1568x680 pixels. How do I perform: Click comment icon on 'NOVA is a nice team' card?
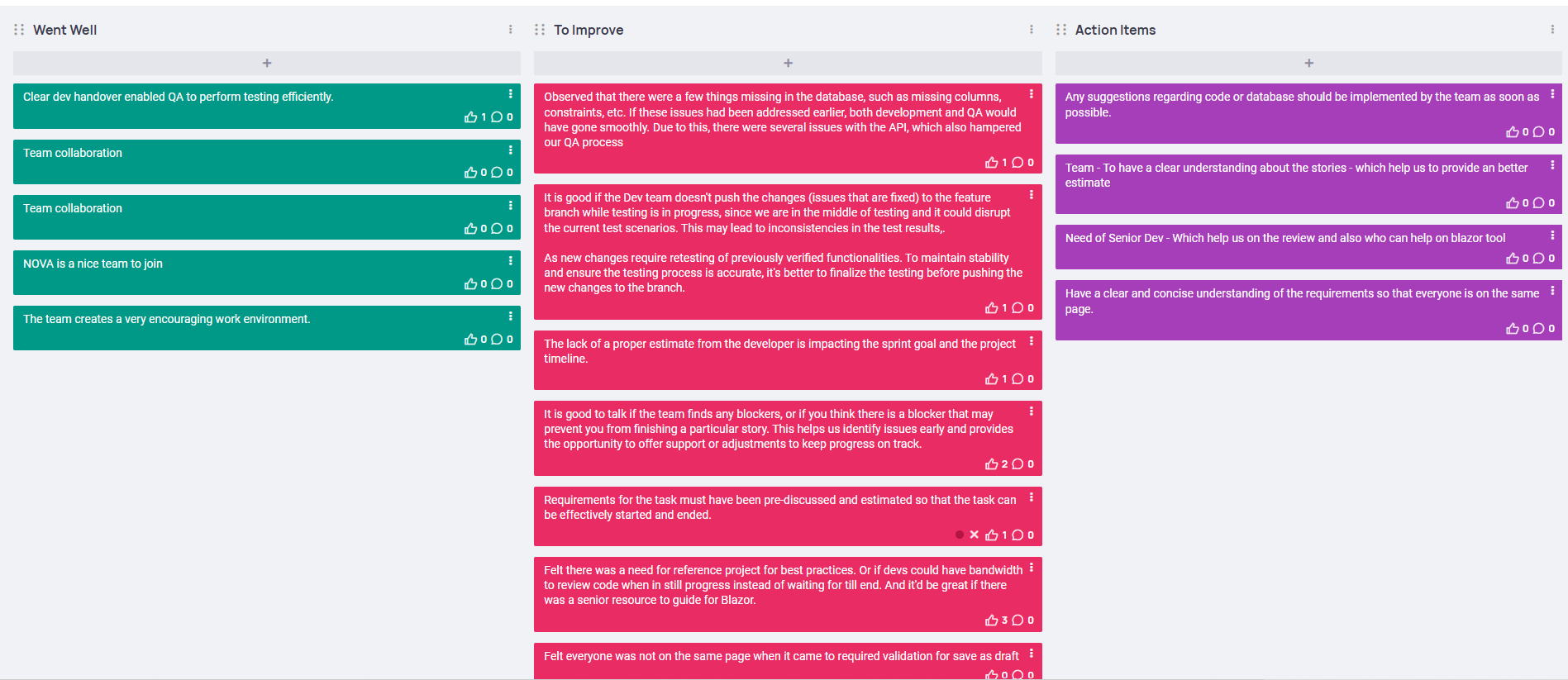click(497, 284)
